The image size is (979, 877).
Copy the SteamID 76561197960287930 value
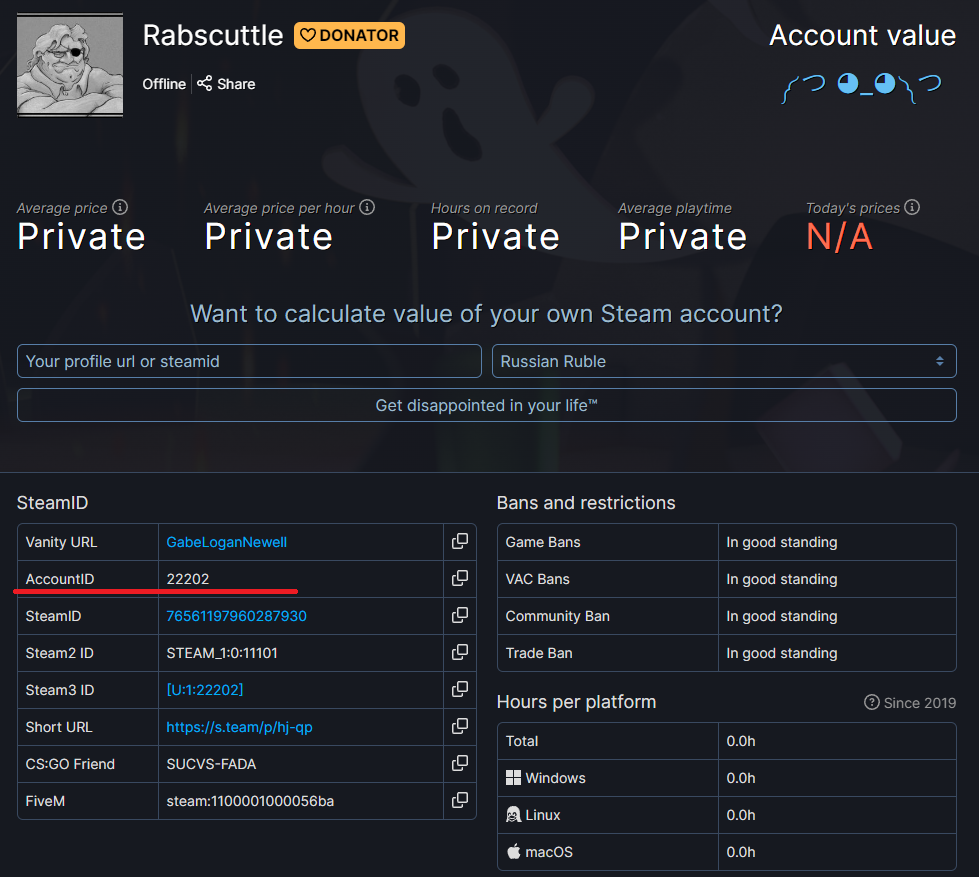460,615
